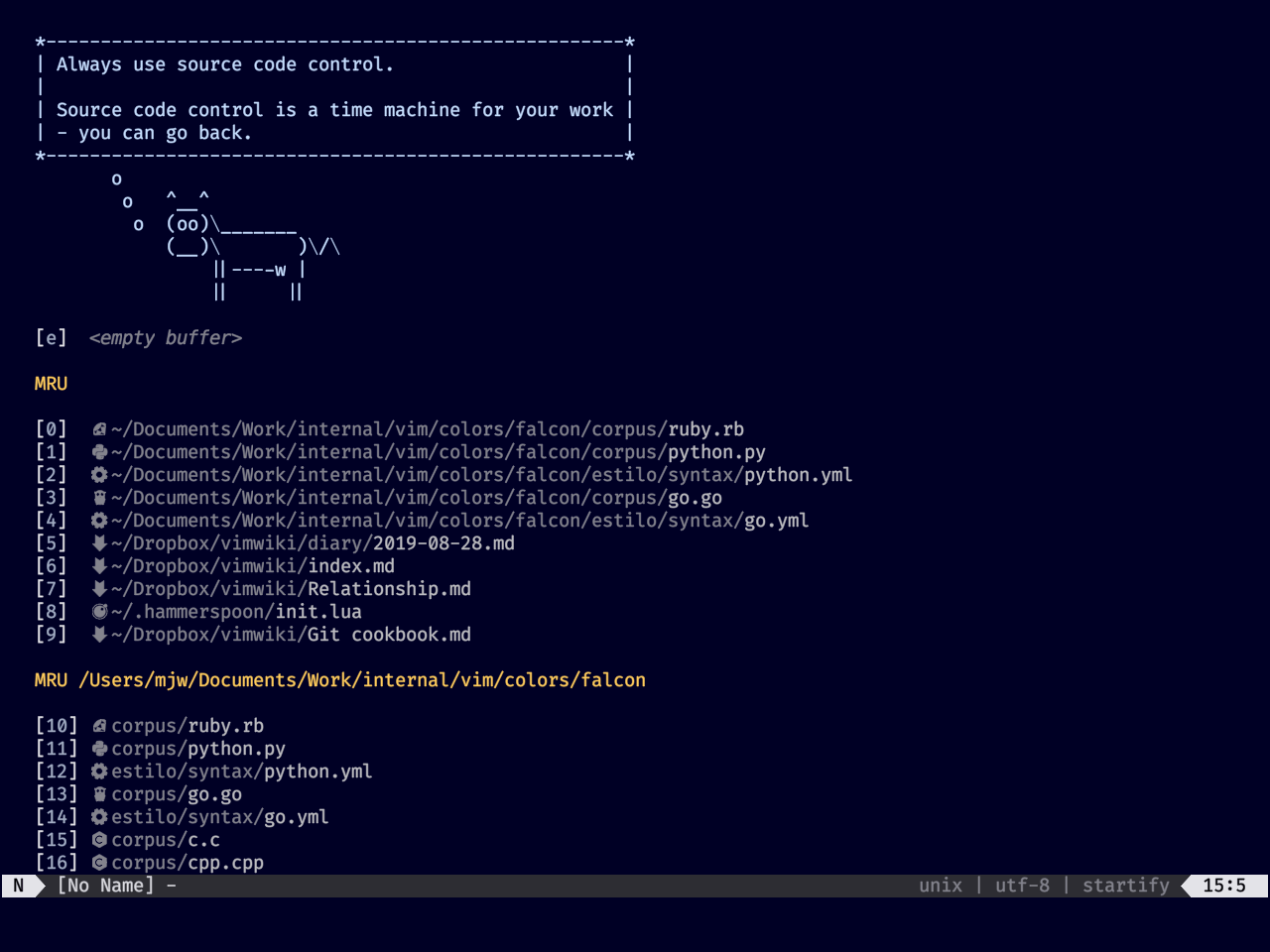Click the markdown icon beside Relationship.md
This screenshot has width=1270, height=952.
[x=99, y=589]
